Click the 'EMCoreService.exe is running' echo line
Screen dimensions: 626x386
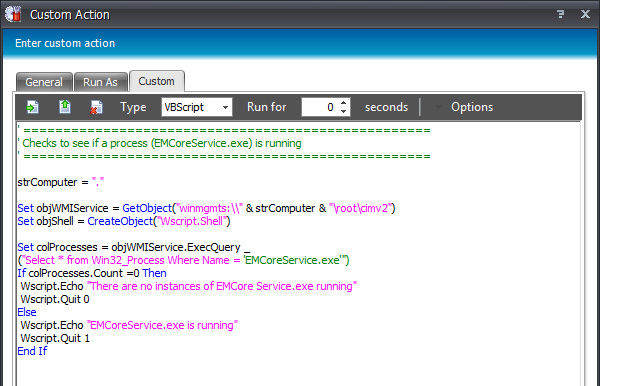129,325
